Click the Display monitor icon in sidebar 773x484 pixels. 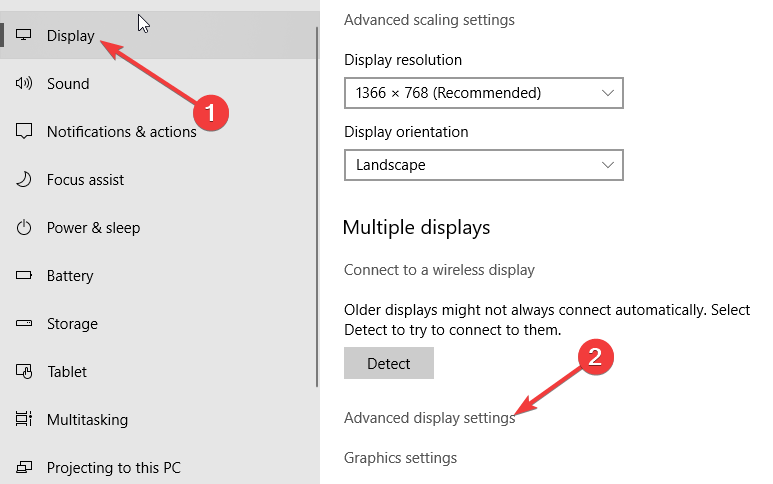tap(24, 35)
